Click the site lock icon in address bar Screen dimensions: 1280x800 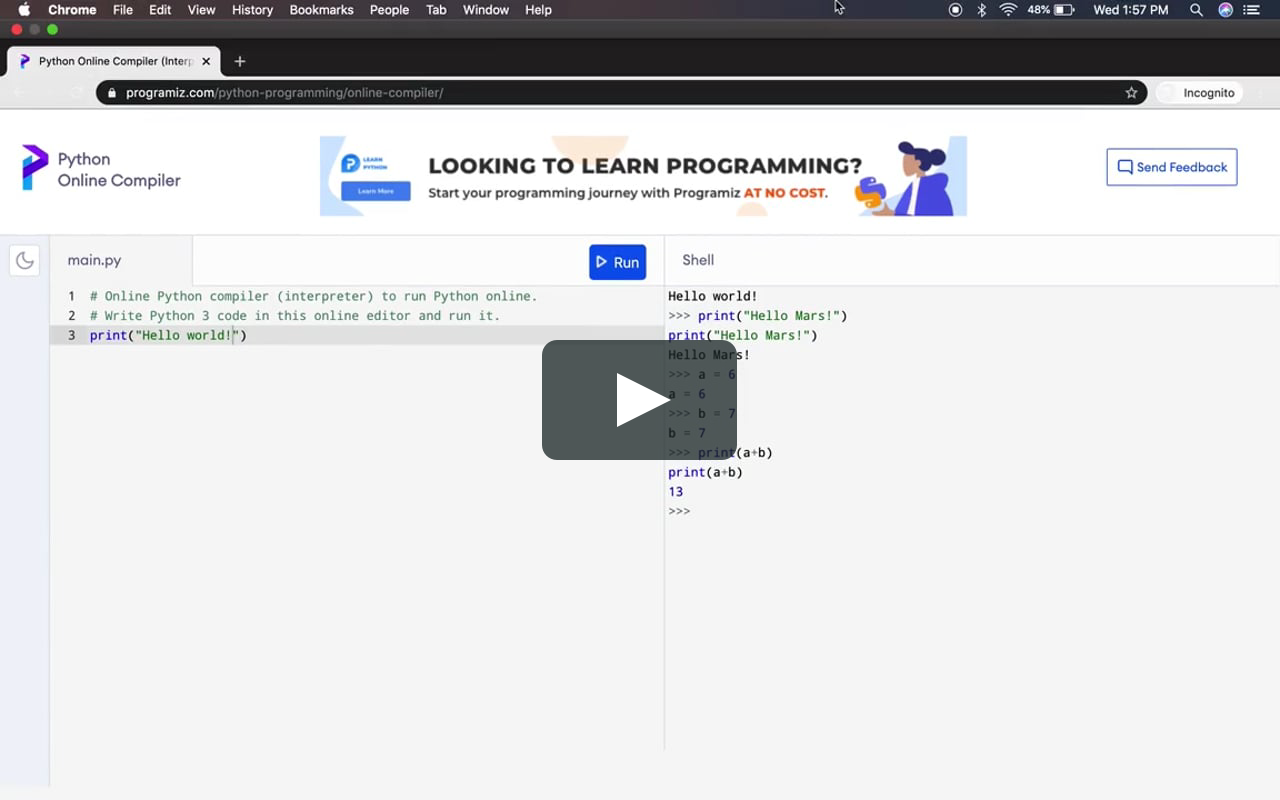[111, 93]
